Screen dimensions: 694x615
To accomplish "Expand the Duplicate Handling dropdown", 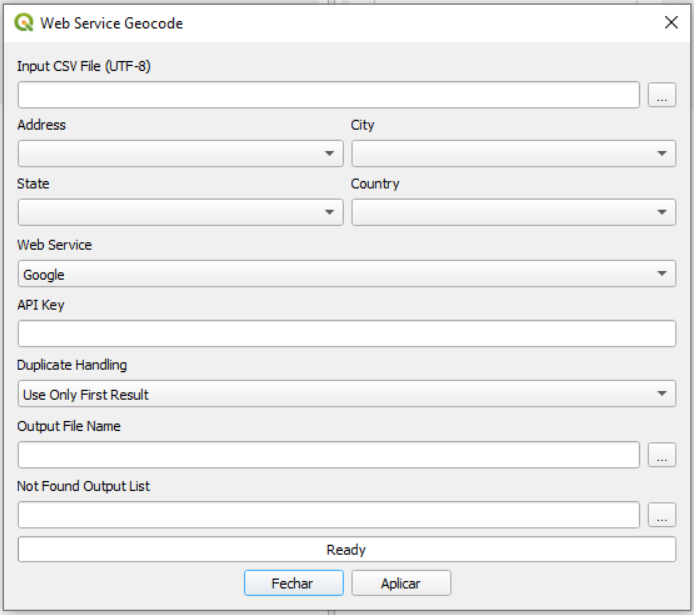I will (x=346, y=394).
